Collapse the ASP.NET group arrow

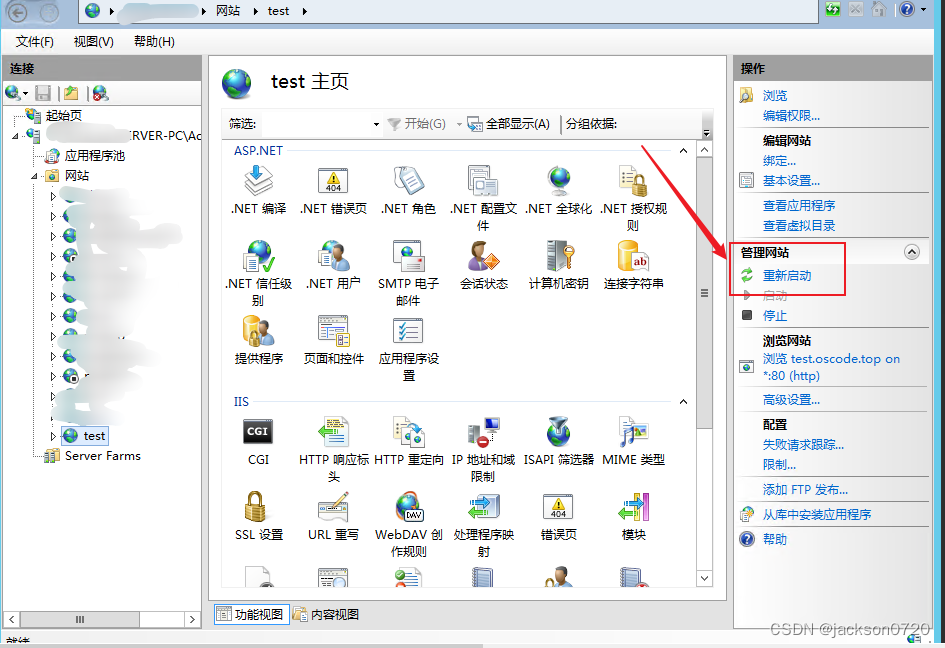(x=684, y=151)
